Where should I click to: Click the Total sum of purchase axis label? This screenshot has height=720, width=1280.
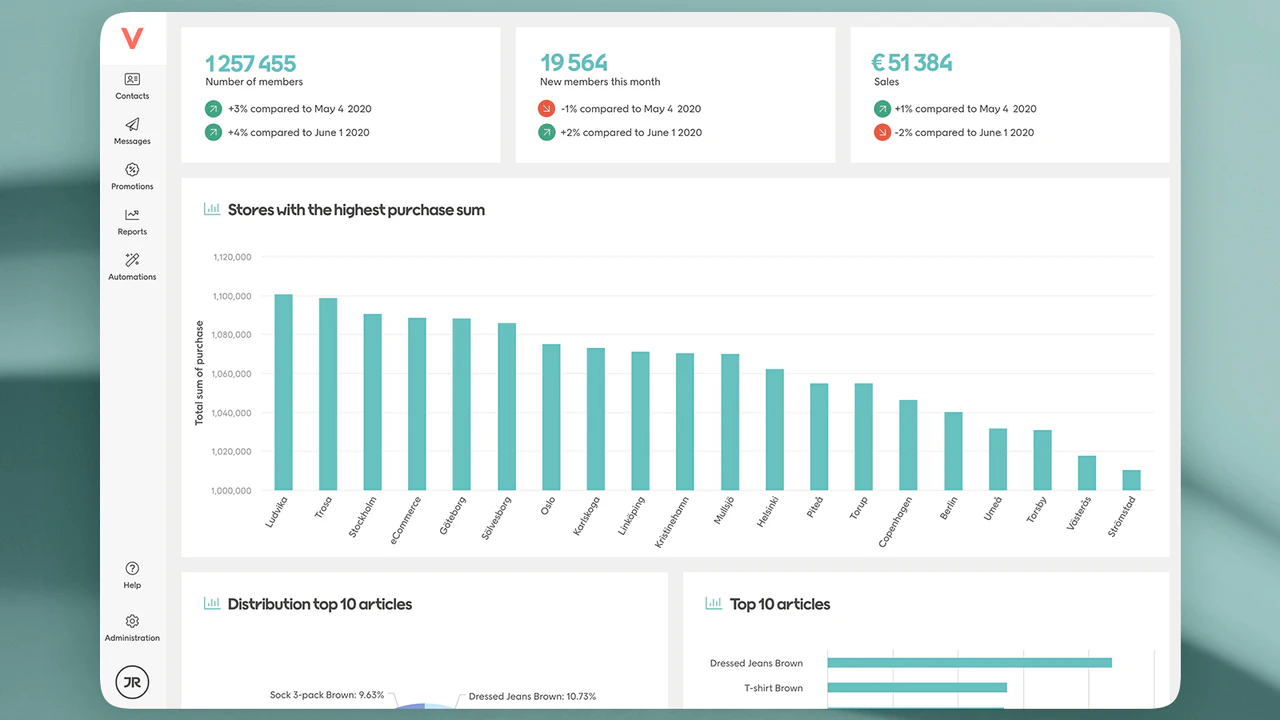[199, 373]
